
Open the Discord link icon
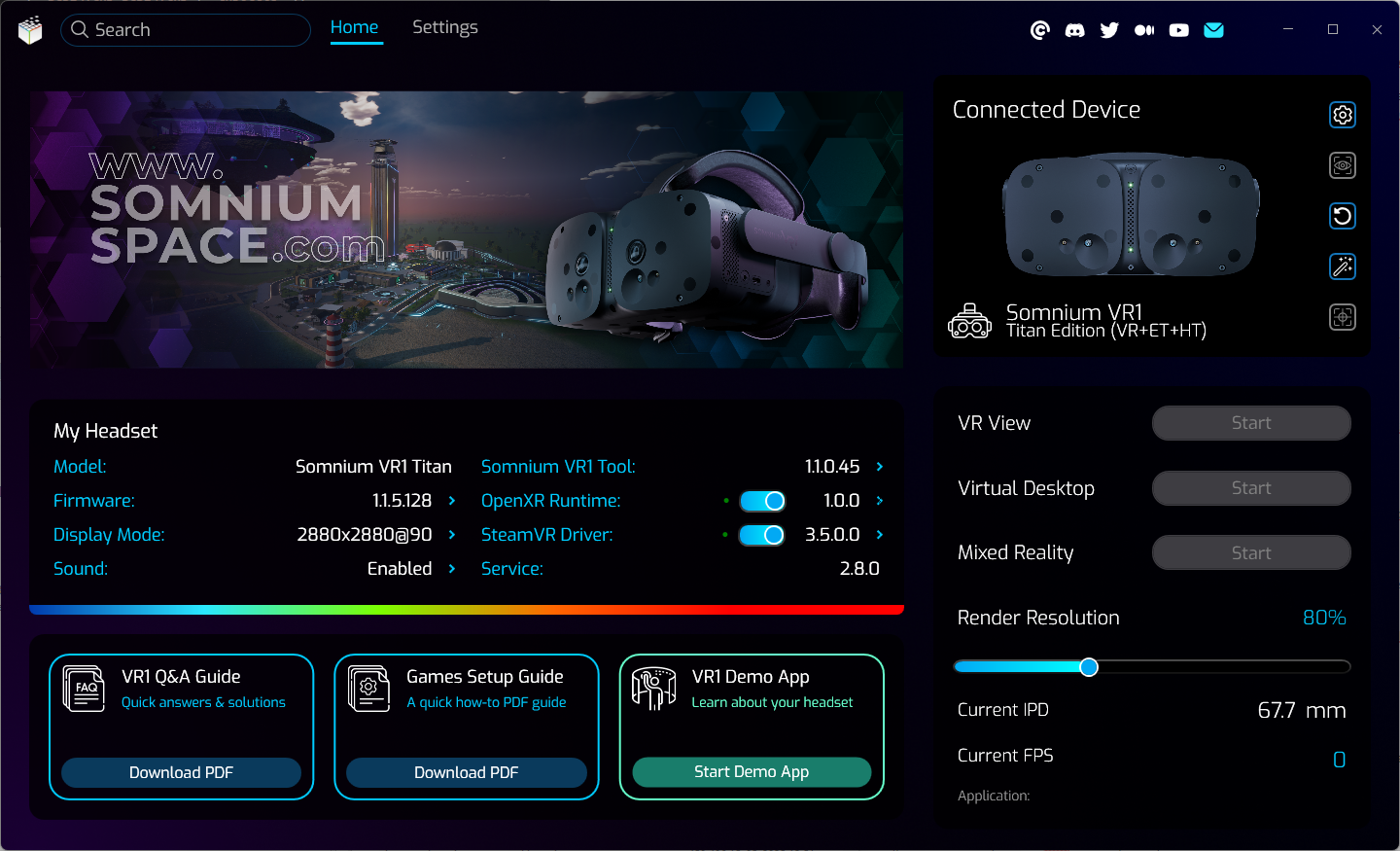click(x=1074, y=30)
